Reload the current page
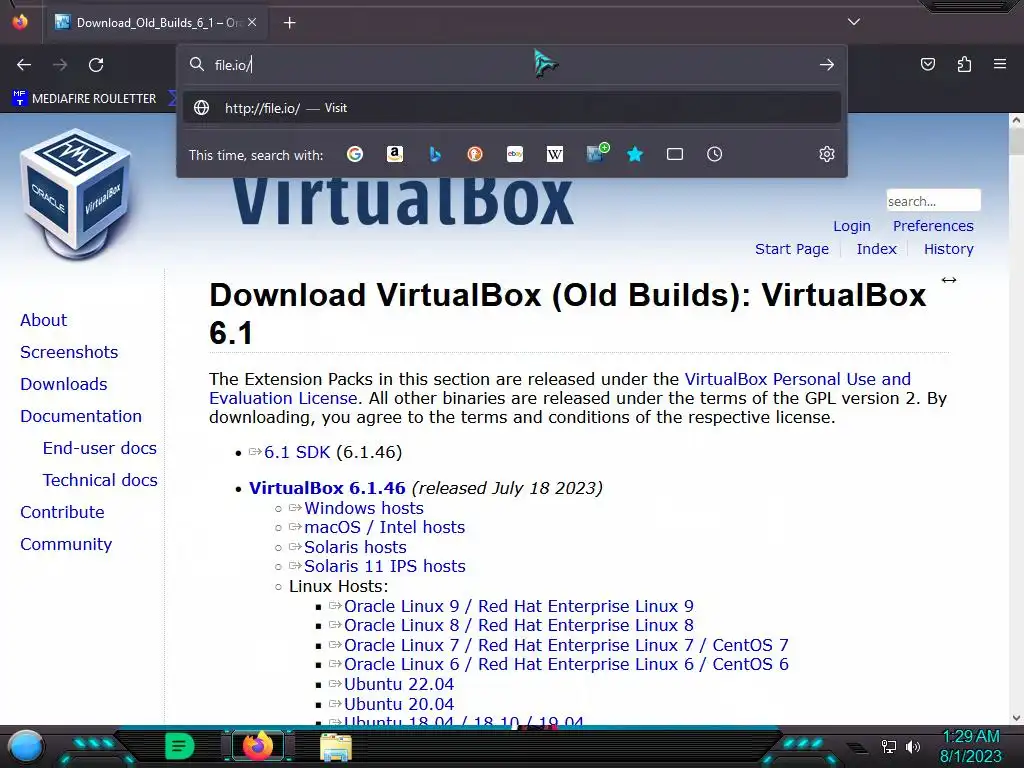Screen dimensions: 1024x768 96,65
